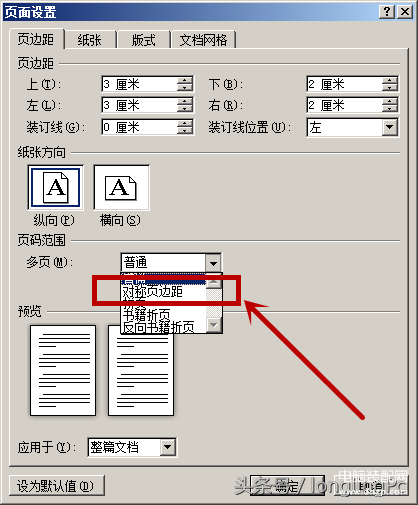Open the 文档网格 tab
Image resolution: width=418 pixels, height=505 pixels.
[x=203, y=40]
